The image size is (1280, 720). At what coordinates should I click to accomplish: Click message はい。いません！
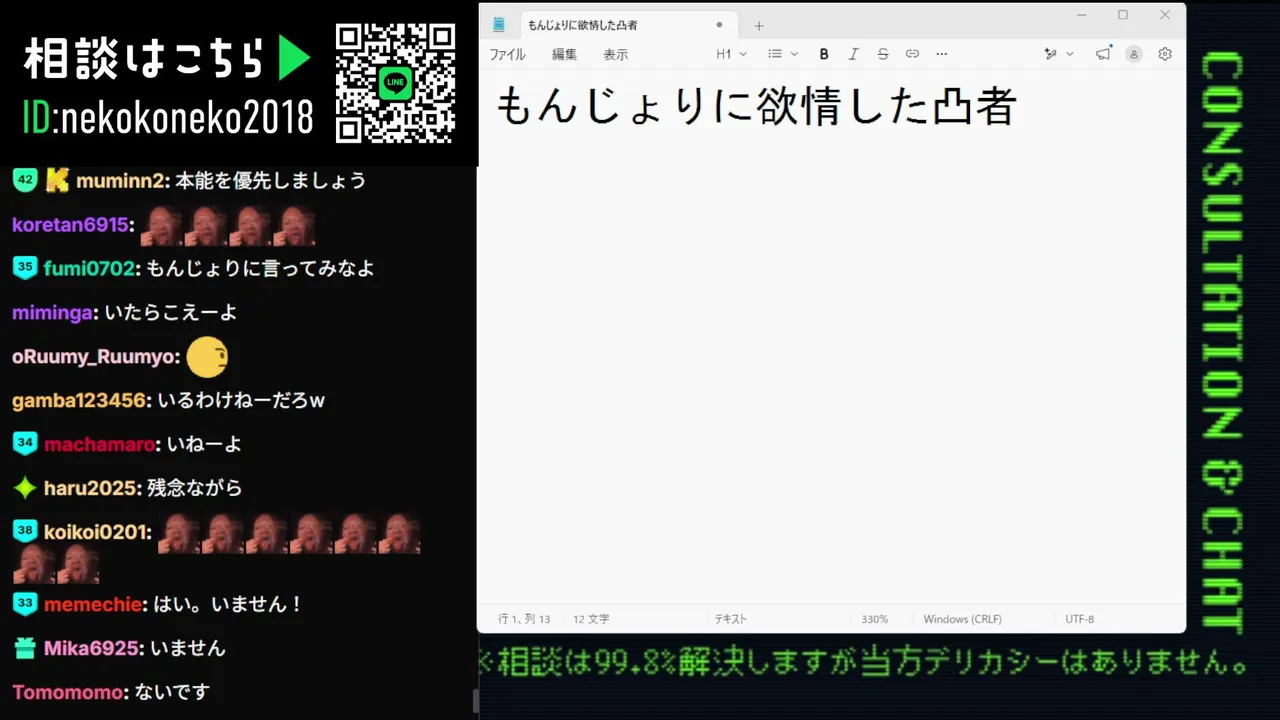point(228,605)
